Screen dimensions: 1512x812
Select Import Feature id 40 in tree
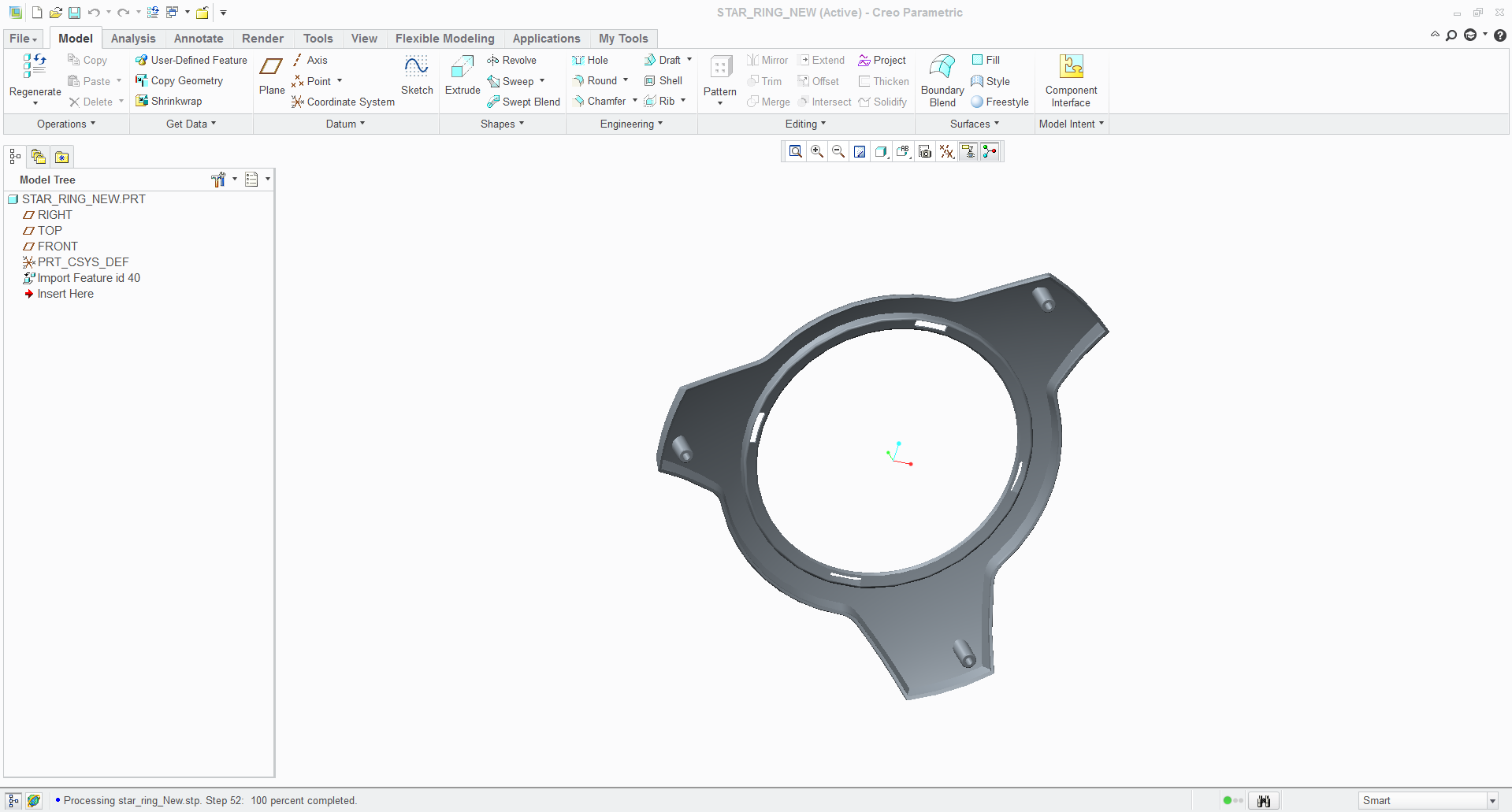[x=82, y=278]
